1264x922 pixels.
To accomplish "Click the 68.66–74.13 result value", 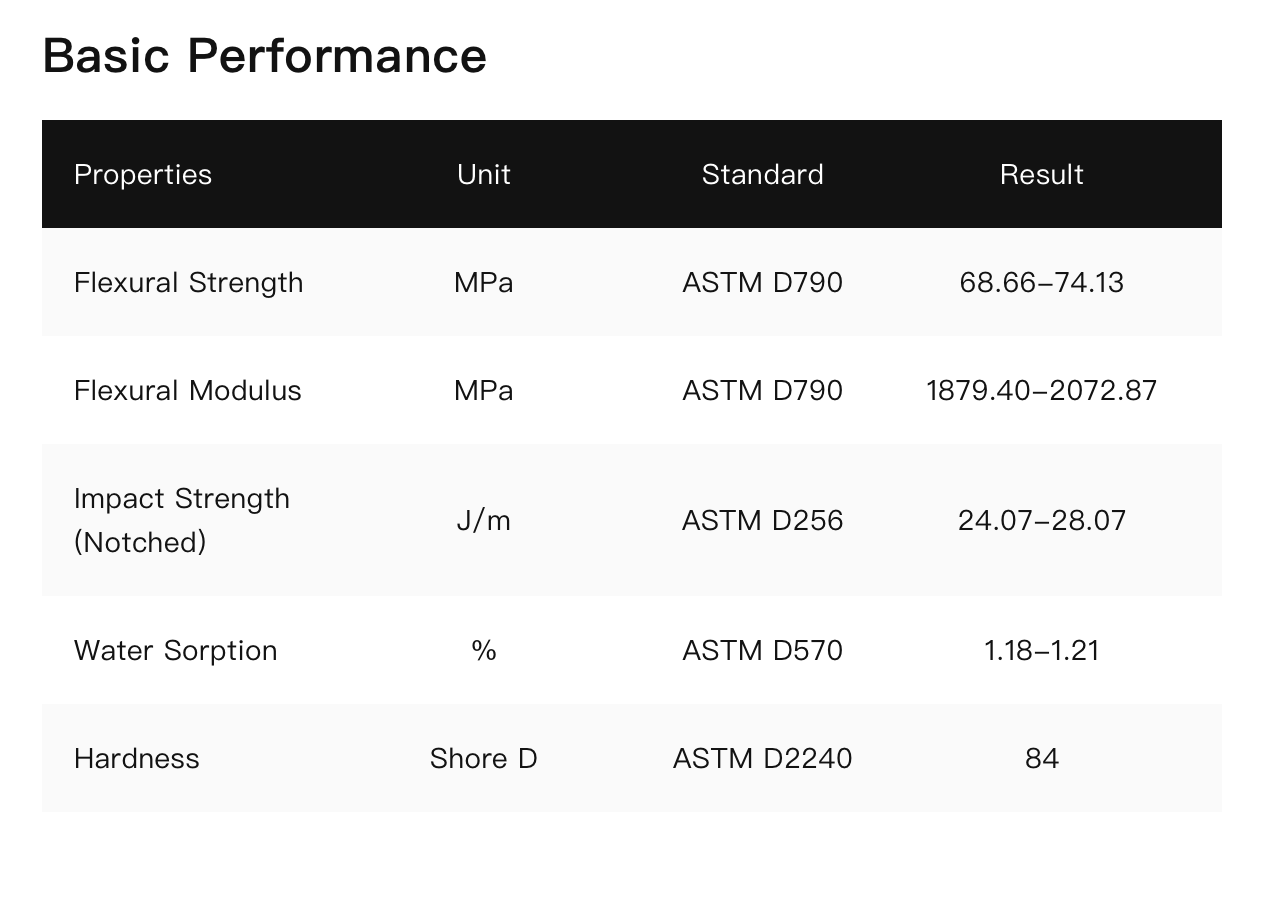I will point(1041,283).
